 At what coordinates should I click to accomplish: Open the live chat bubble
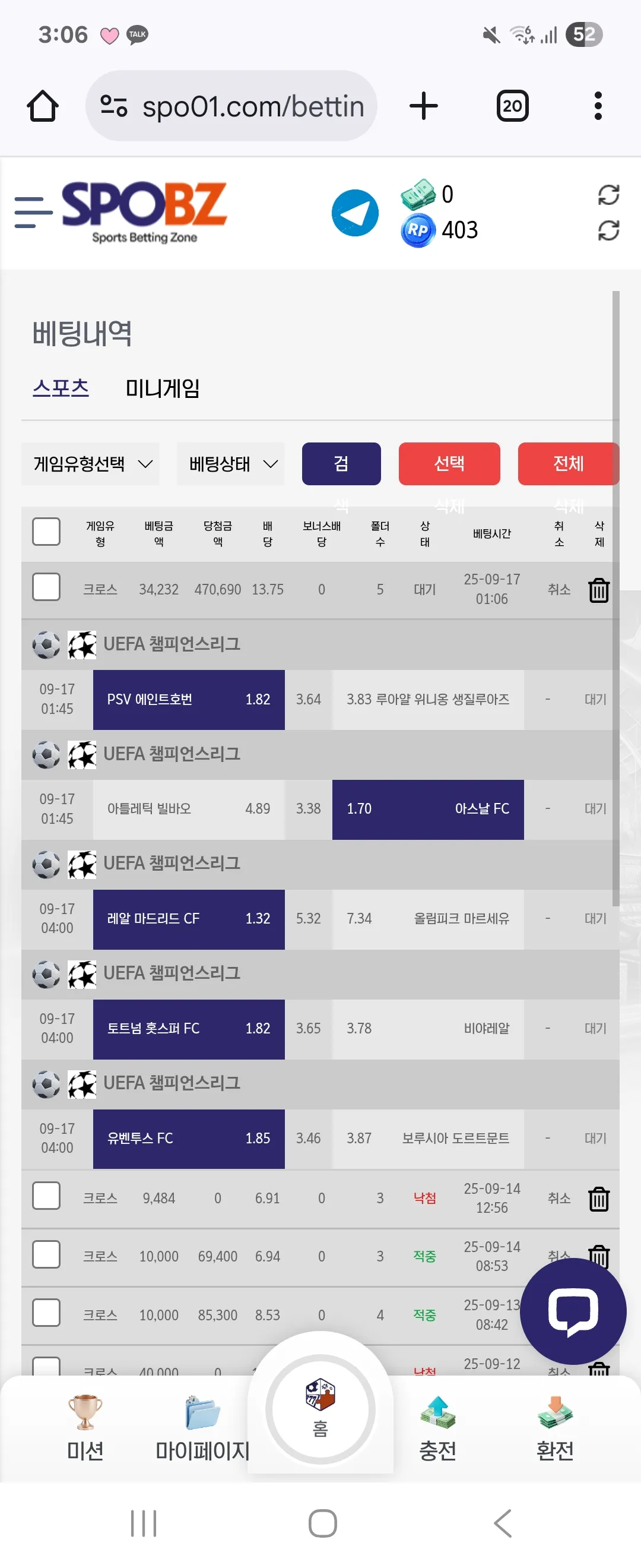click(573, 1310)
